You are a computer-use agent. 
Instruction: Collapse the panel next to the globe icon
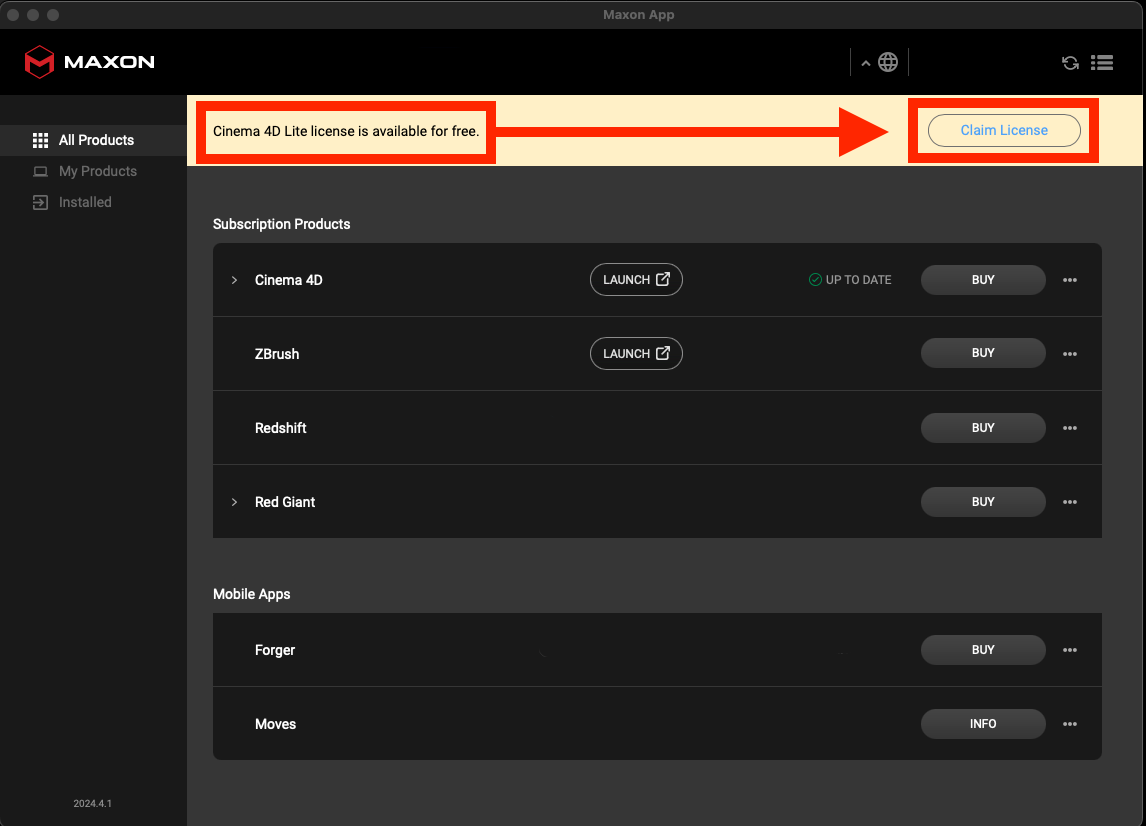865,62
